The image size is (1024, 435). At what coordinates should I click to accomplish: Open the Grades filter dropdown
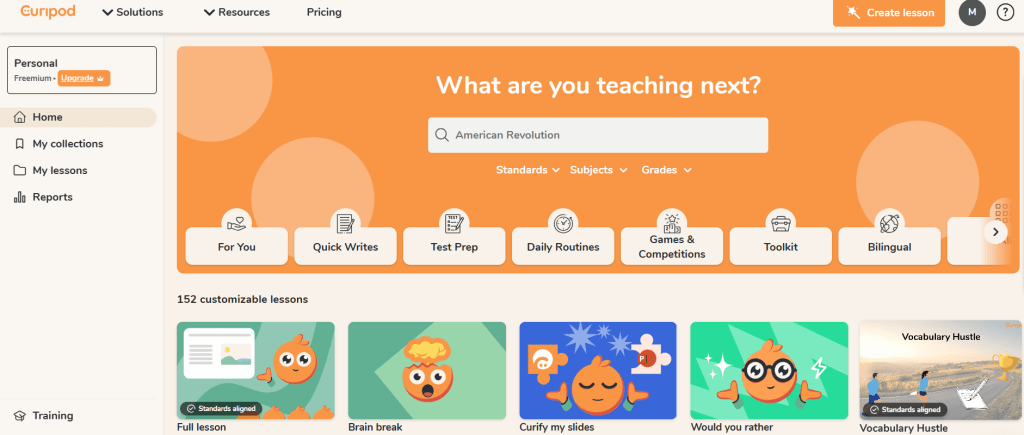click(666, 170)
